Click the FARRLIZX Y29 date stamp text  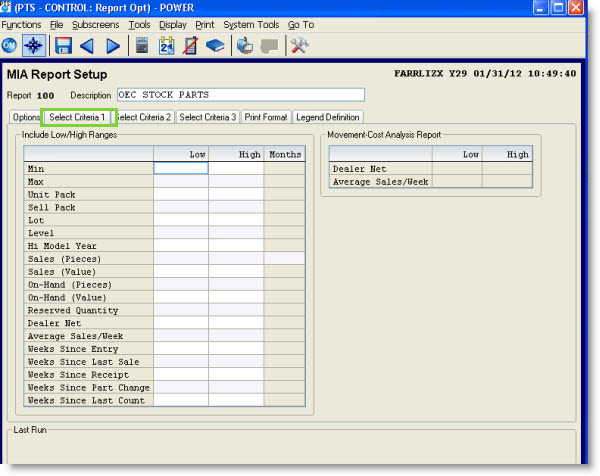coord(485,73)
